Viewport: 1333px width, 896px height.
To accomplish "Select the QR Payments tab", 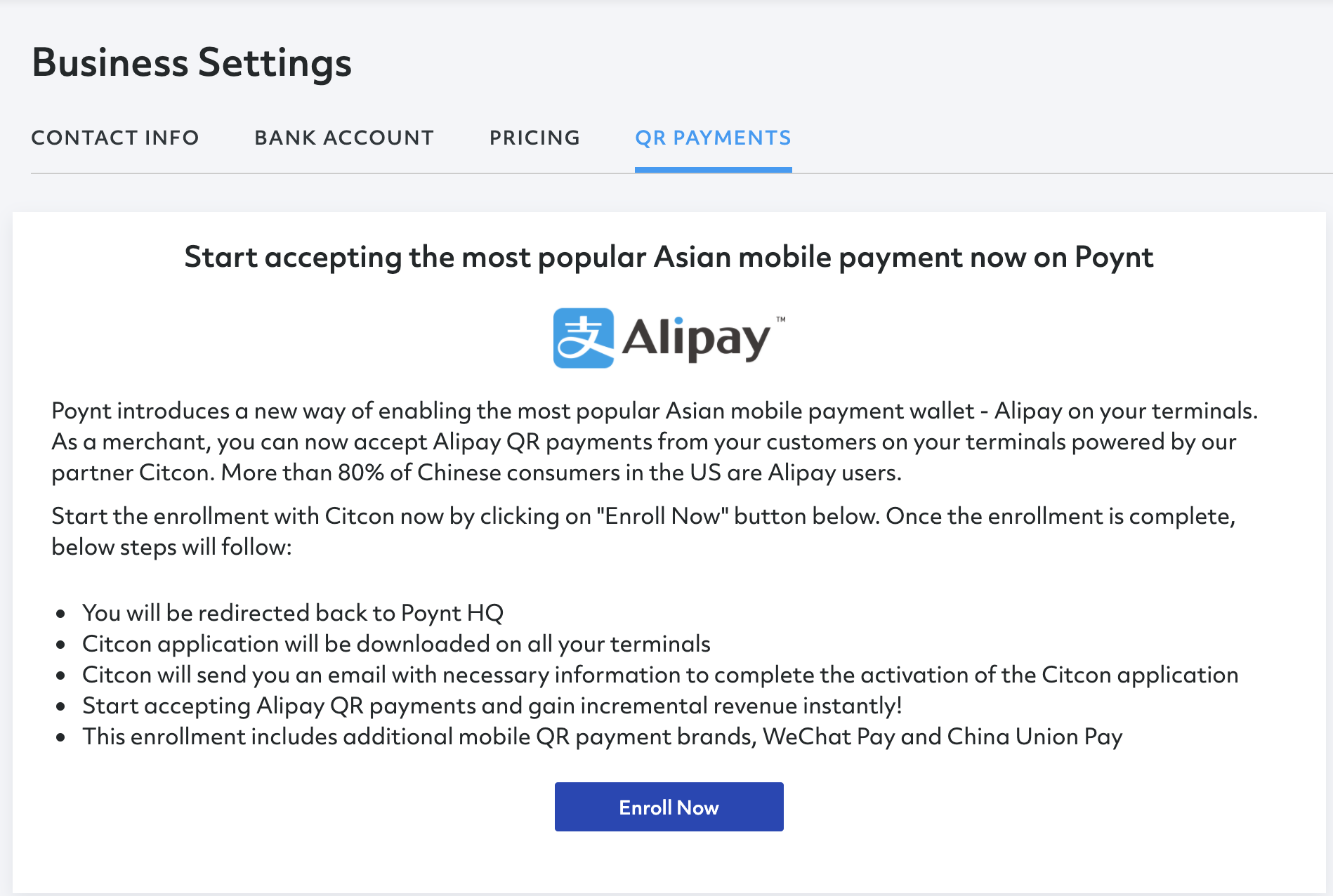I will point(713,138).
